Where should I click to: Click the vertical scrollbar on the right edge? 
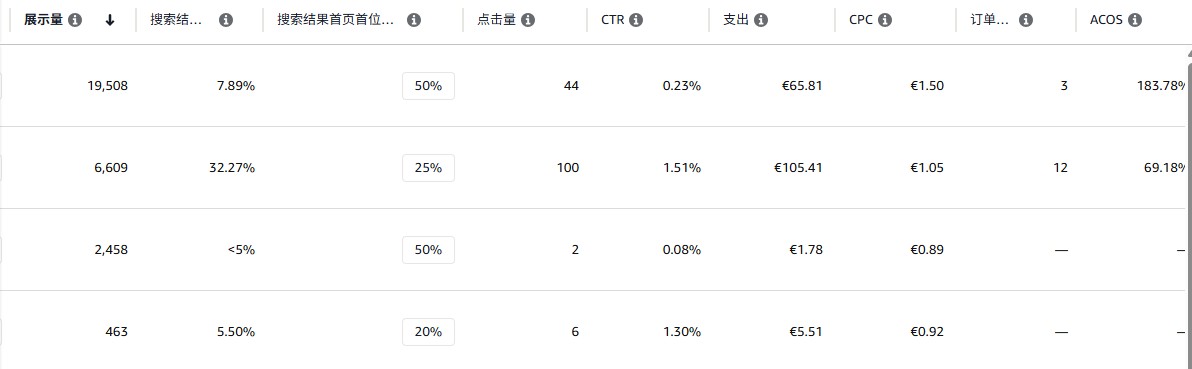tap(1187, 205)
